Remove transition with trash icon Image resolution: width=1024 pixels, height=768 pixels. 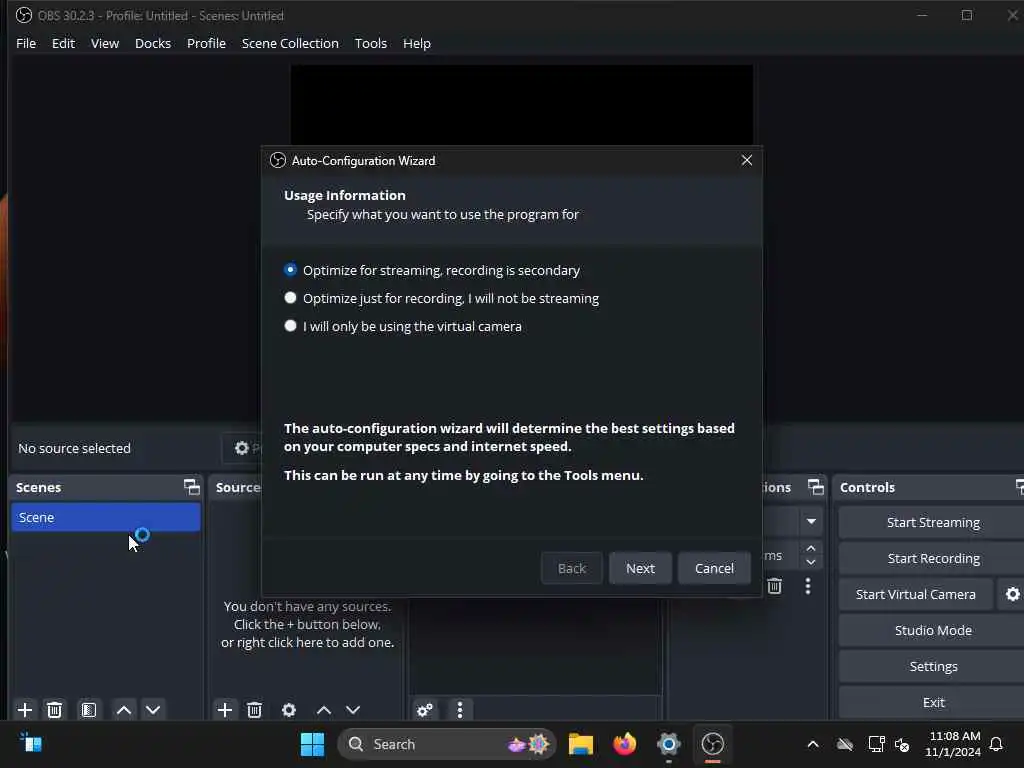click(775, 586)
